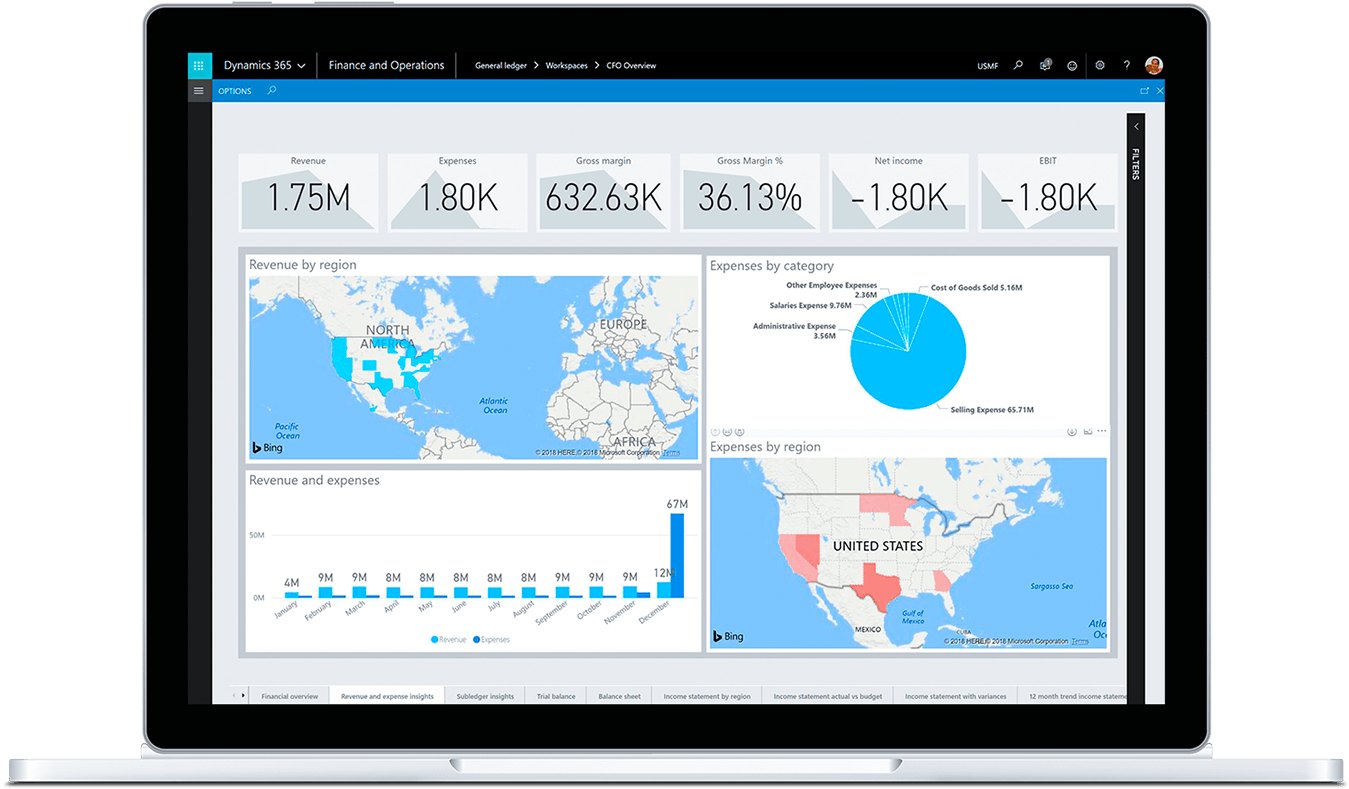Click the OPTIONS menu in the action bar
This screenshot has height=789, width=1349.
(234, 90)
